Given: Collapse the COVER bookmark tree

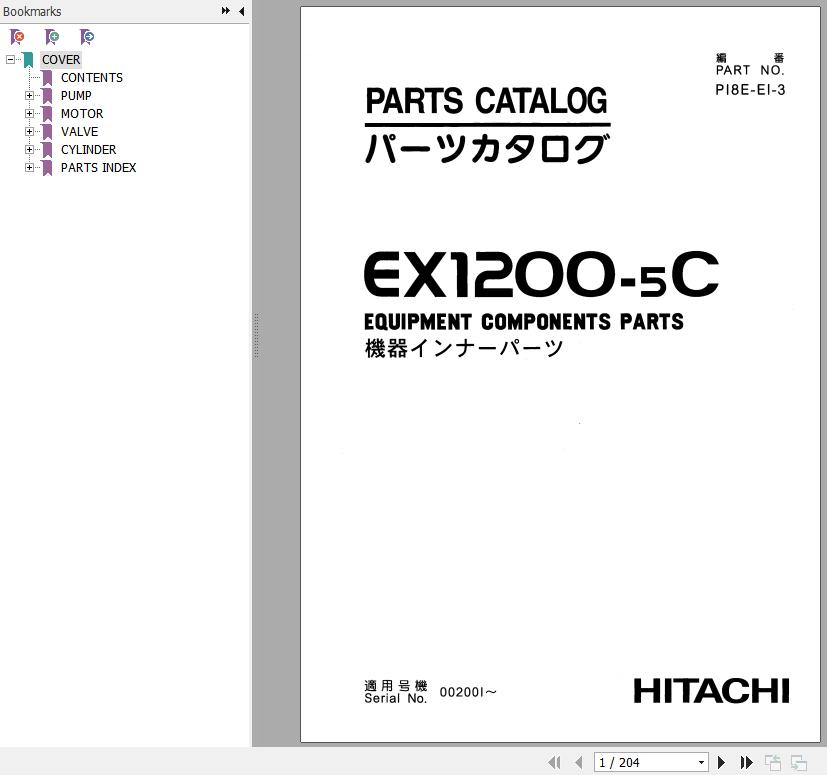Looking at the screenshot, I should [10, 60].
